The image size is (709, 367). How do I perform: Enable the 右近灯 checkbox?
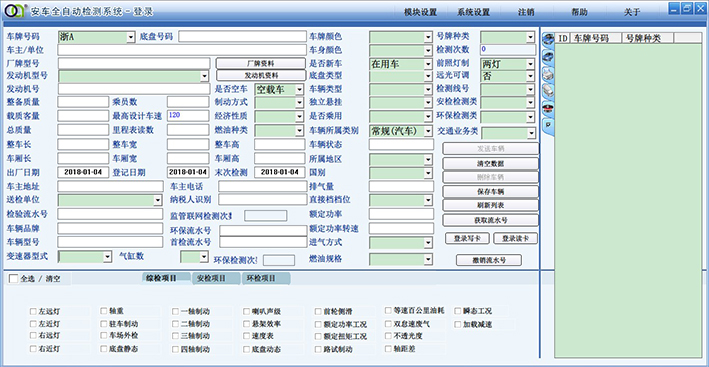coord(33,349)
